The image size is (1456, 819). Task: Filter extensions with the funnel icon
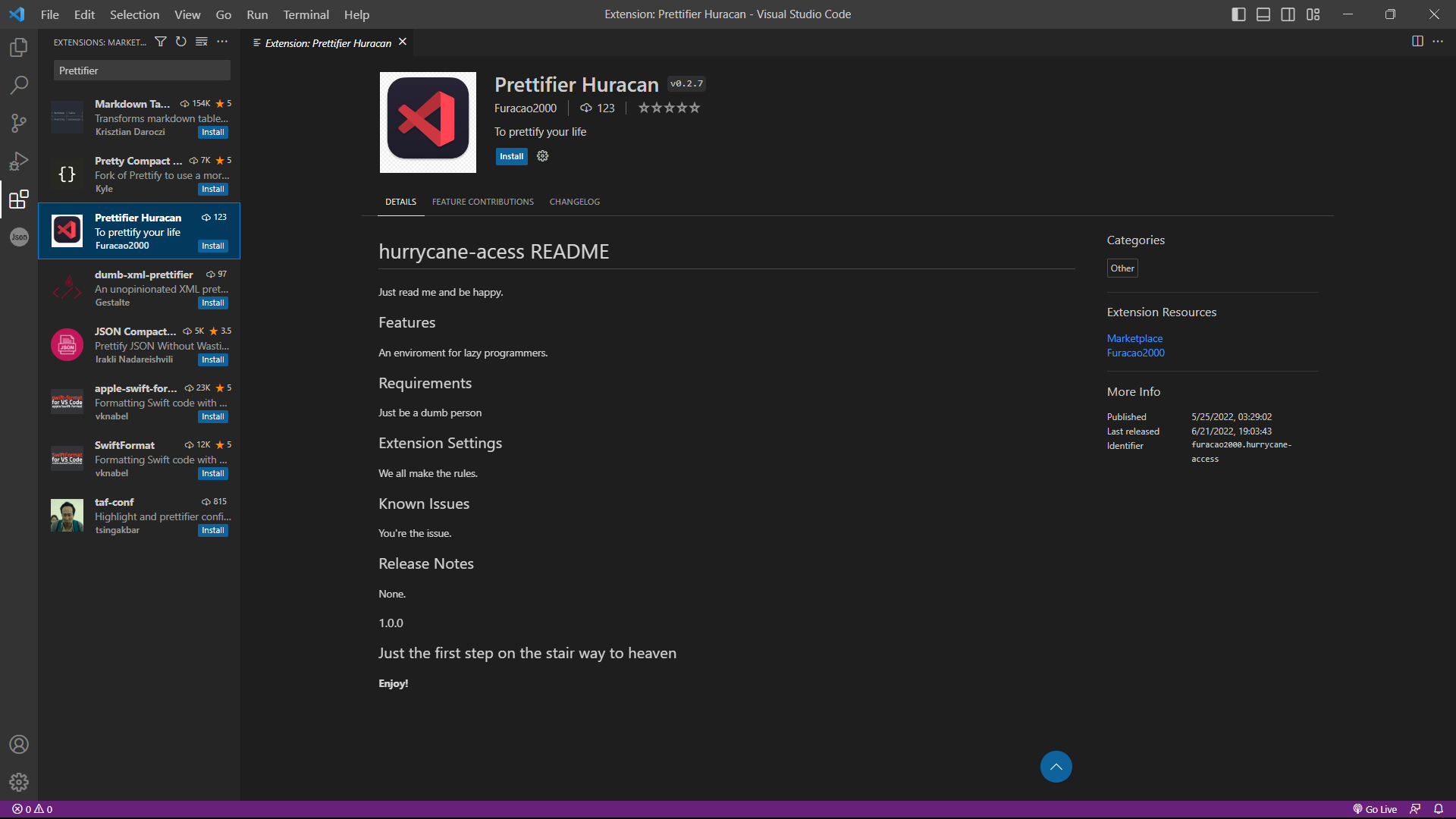[161, 42]
